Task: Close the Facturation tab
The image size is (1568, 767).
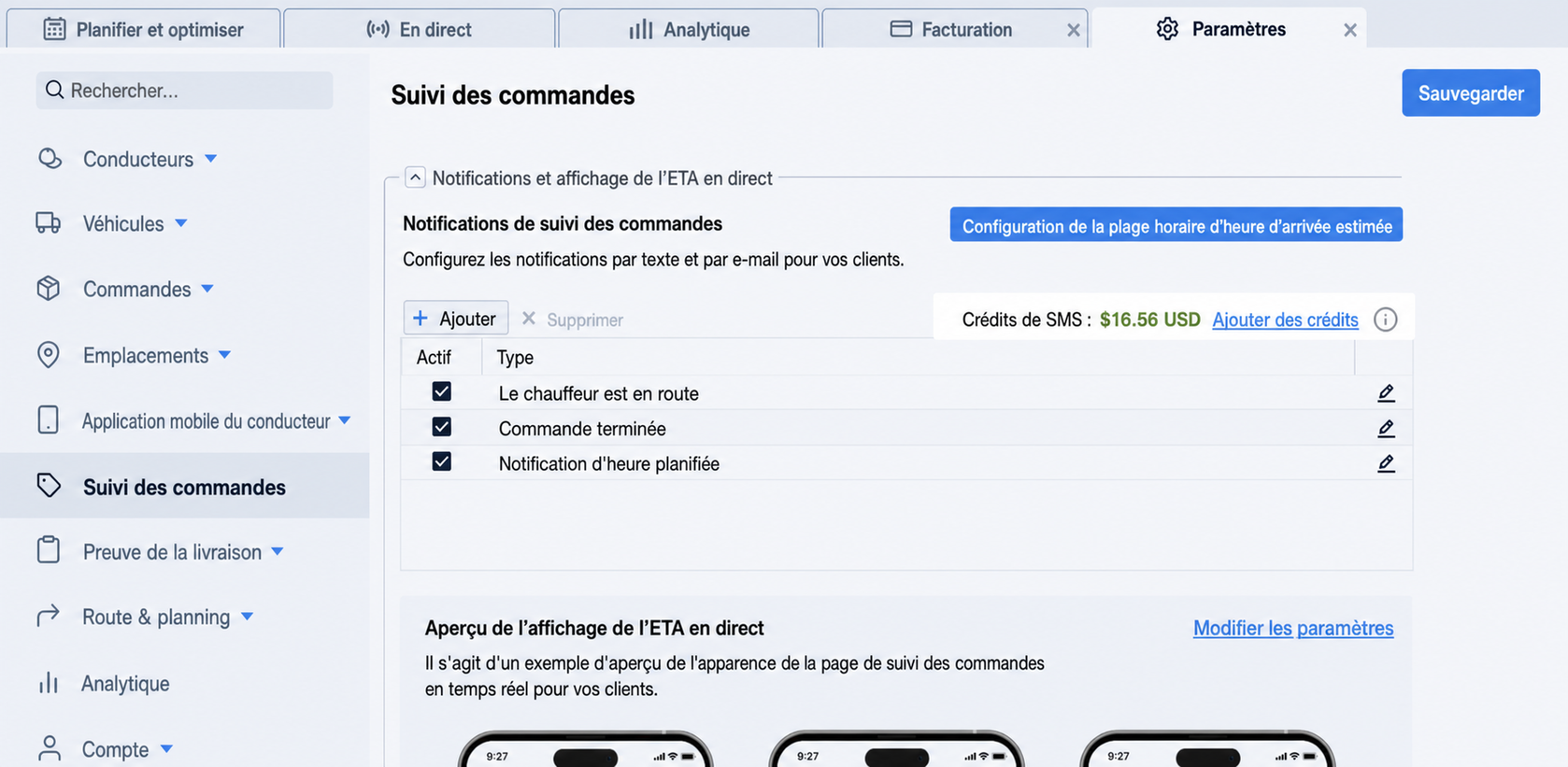Action: tap(1074, 30)
